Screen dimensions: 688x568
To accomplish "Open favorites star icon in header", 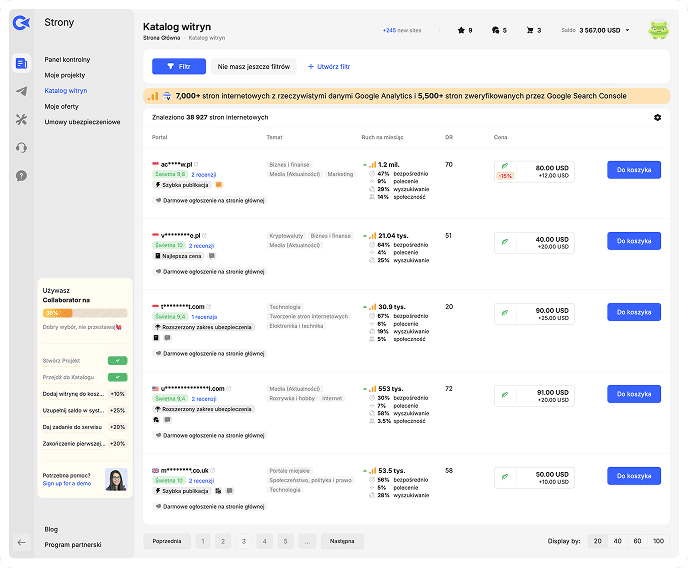I will (x=461, y=30).
